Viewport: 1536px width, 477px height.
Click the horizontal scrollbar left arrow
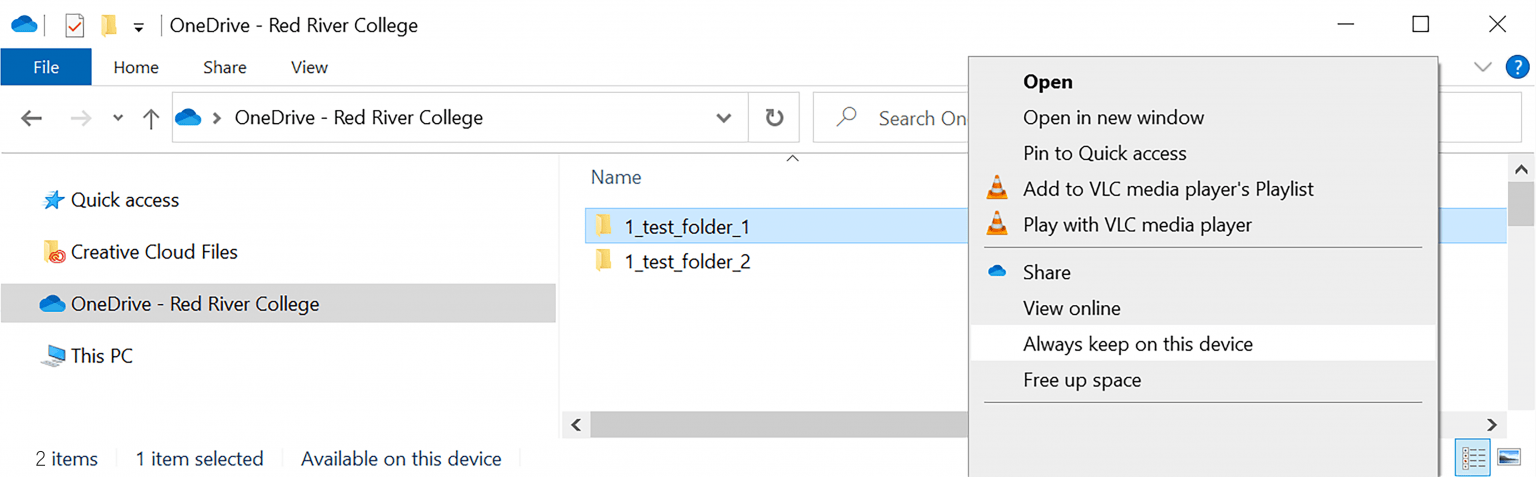click(x=575, y=424)
